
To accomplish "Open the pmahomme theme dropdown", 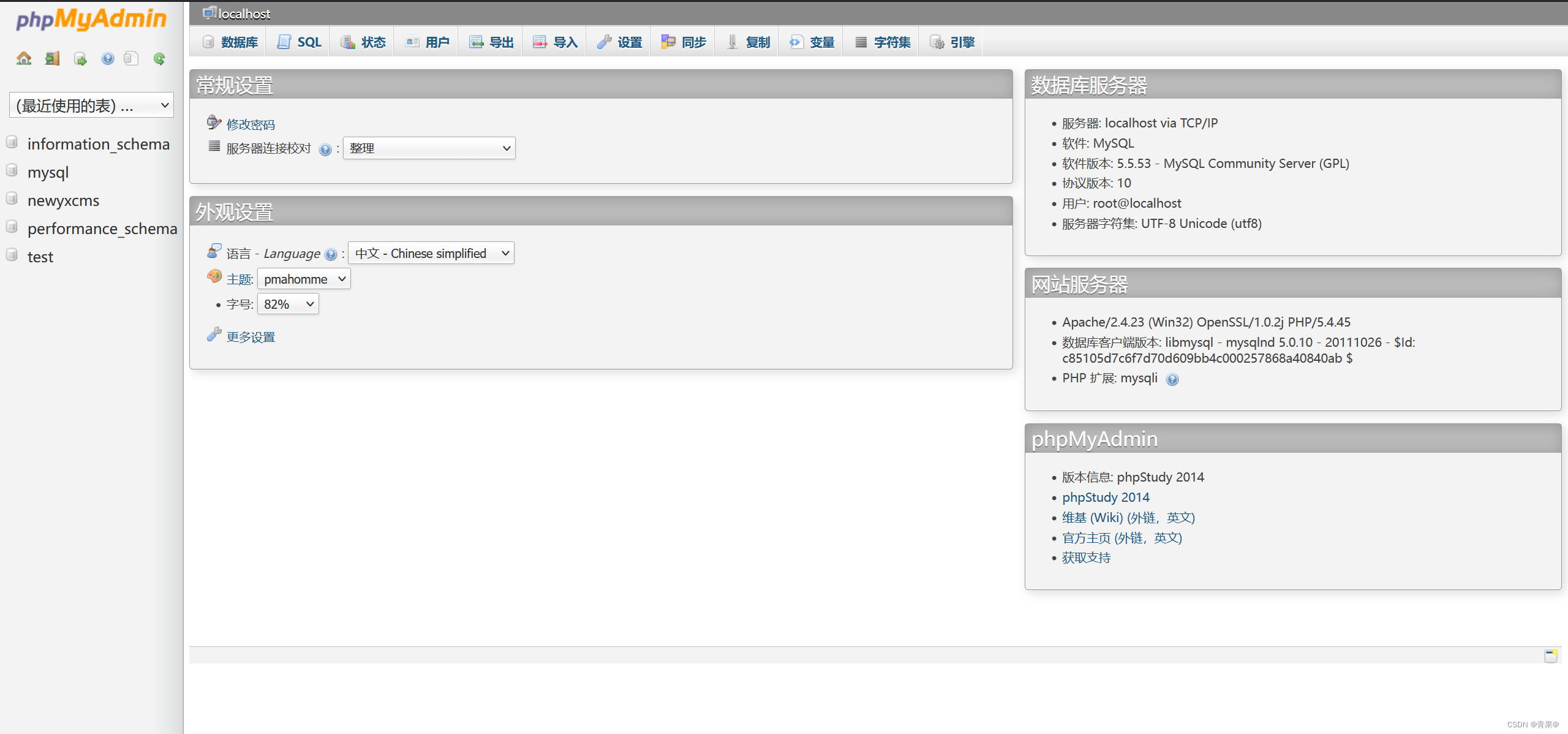I will [x=304, y=279].
